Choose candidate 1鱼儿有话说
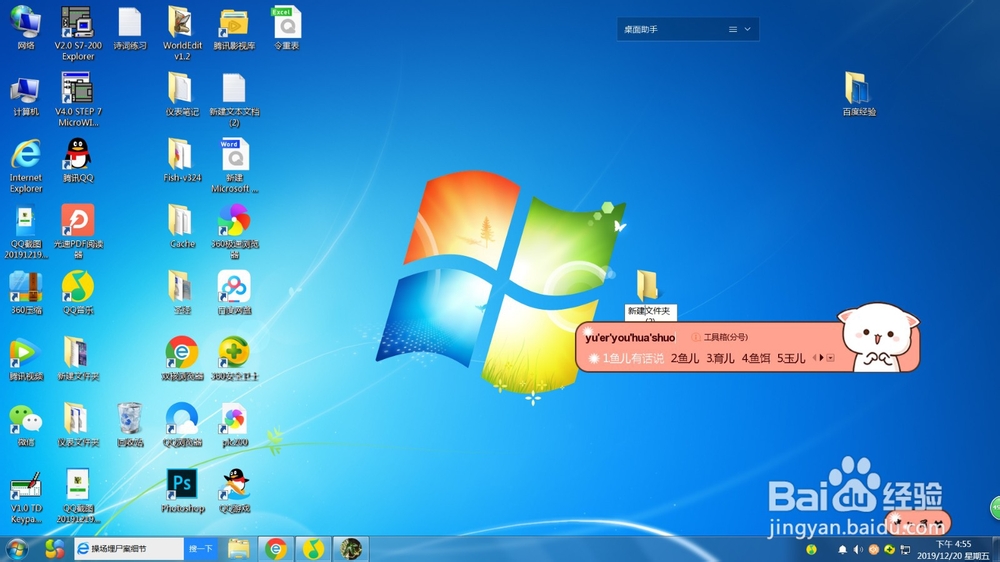The image size is (1000, 562). pos(633,359)
